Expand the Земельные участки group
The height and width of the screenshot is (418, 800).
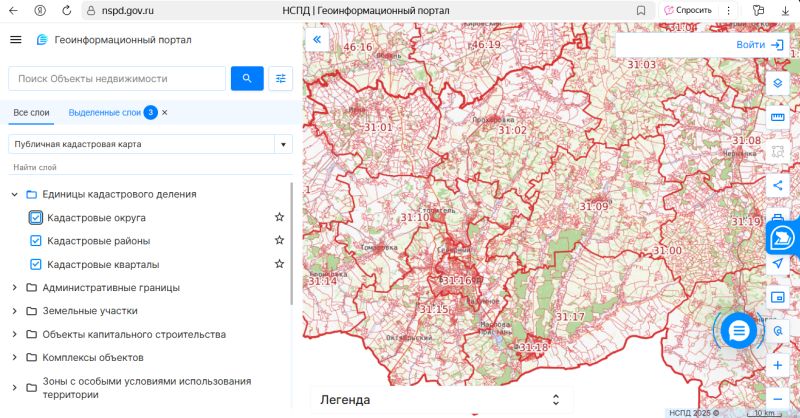(x=14, y=311)
